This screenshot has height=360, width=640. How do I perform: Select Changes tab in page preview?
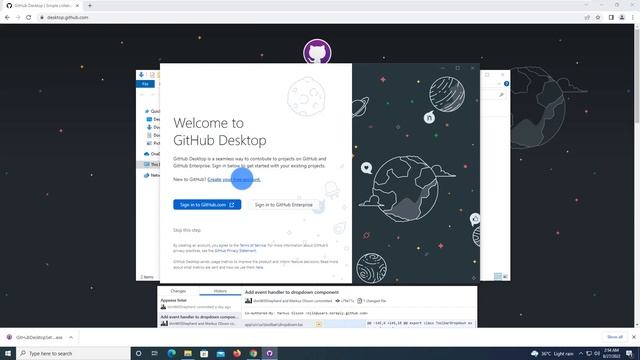click(178, 291)
